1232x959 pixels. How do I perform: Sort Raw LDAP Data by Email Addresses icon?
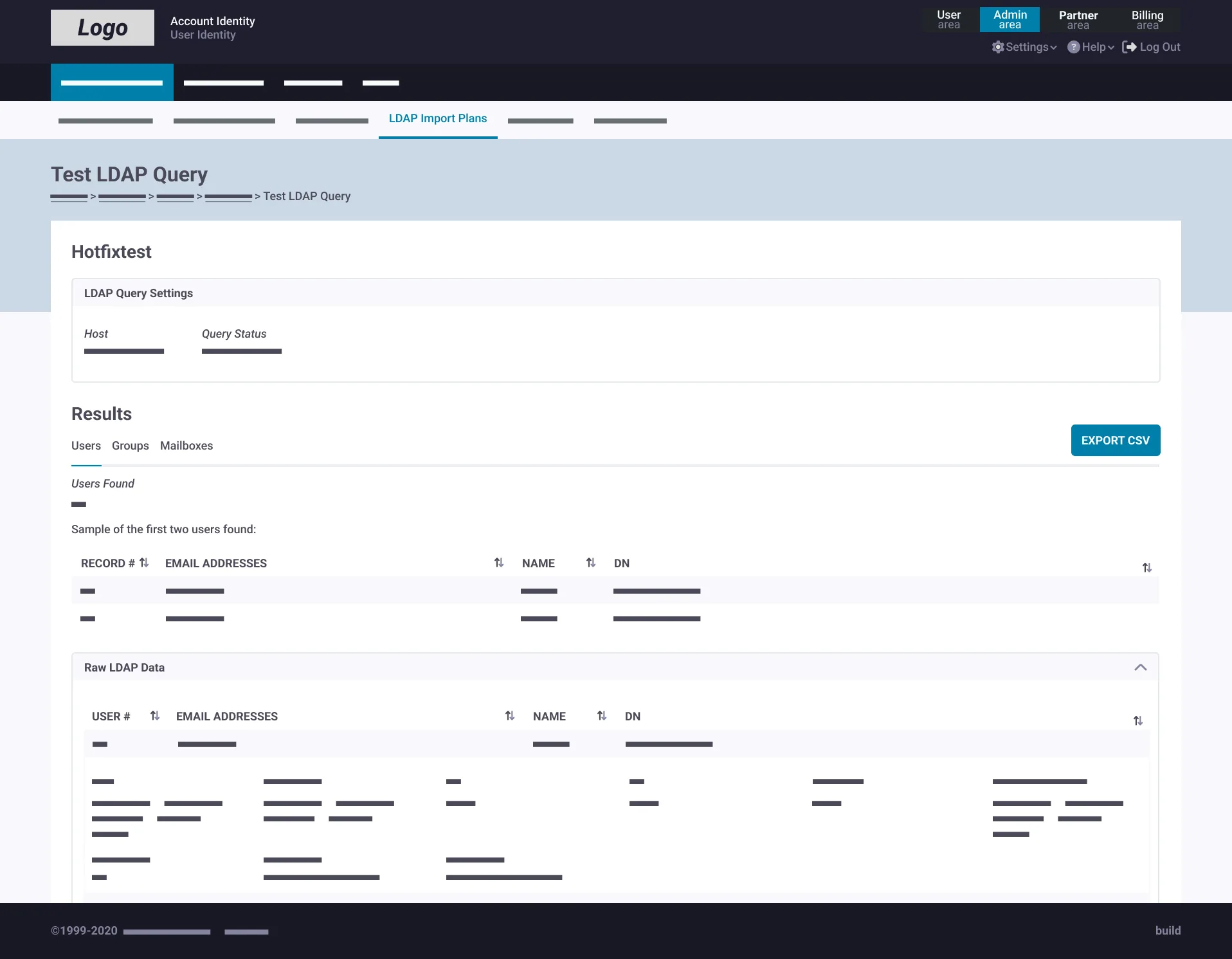[x=510, y=716]
